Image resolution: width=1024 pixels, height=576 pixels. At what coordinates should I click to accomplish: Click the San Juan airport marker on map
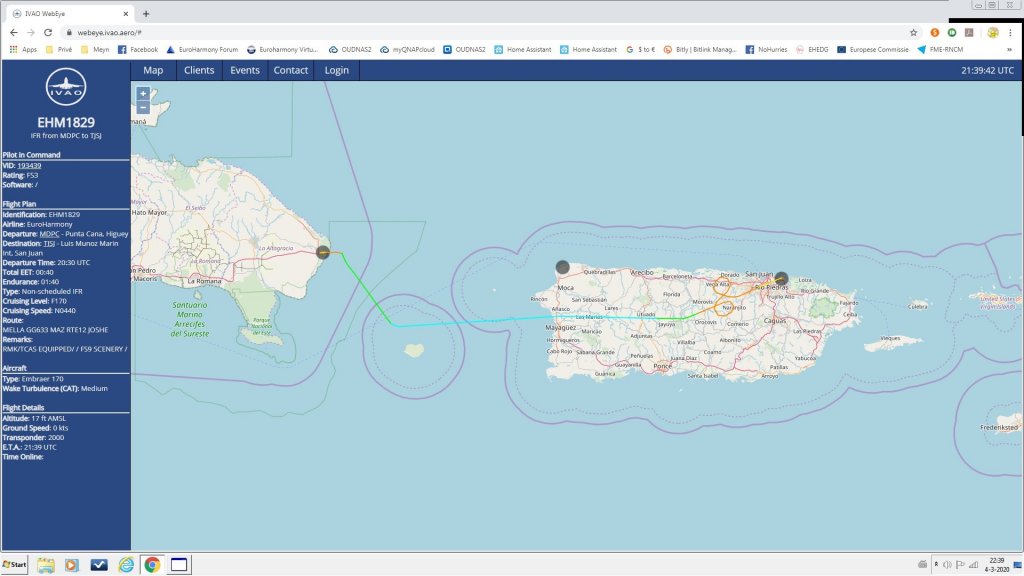781,279
